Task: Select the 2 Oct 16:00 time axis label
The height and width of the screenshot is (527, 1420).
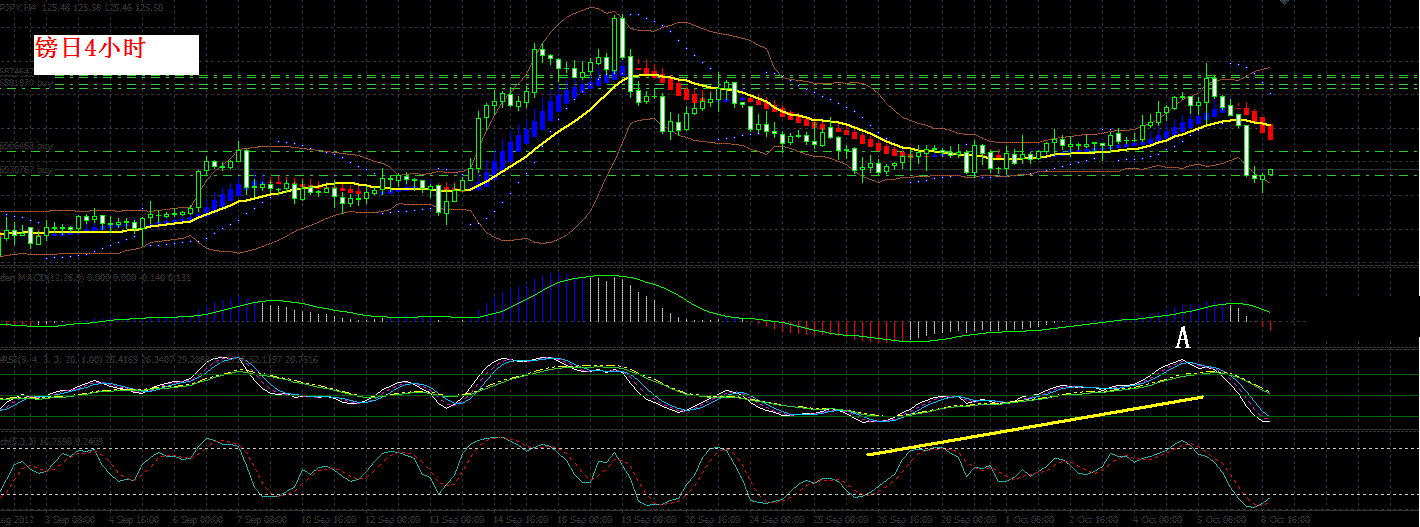Action: pyautogui.click(x=1094, y=519)
